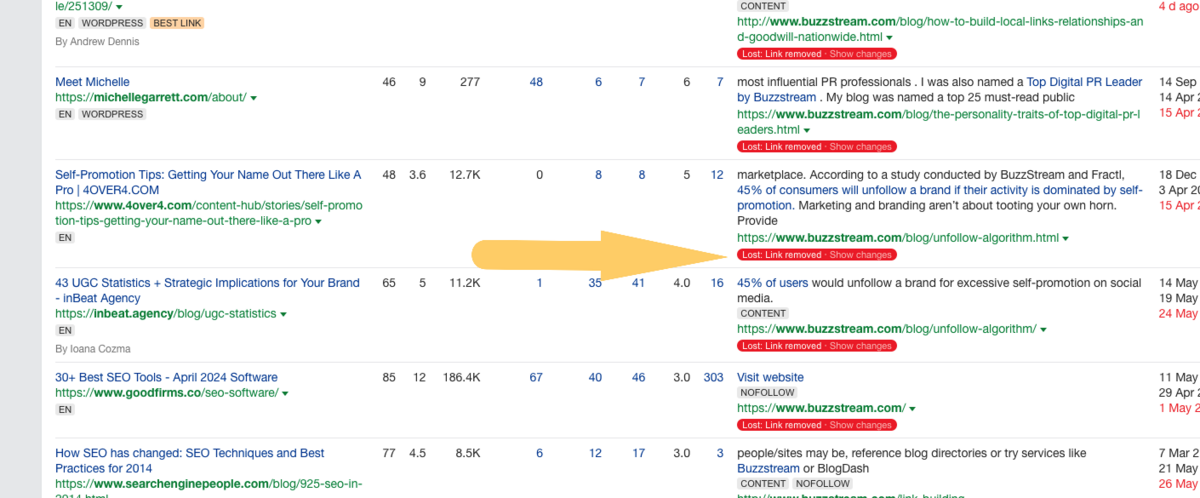
Task: Click blue 16 in 43 UGC Statistics row
Action: point(717,283)
